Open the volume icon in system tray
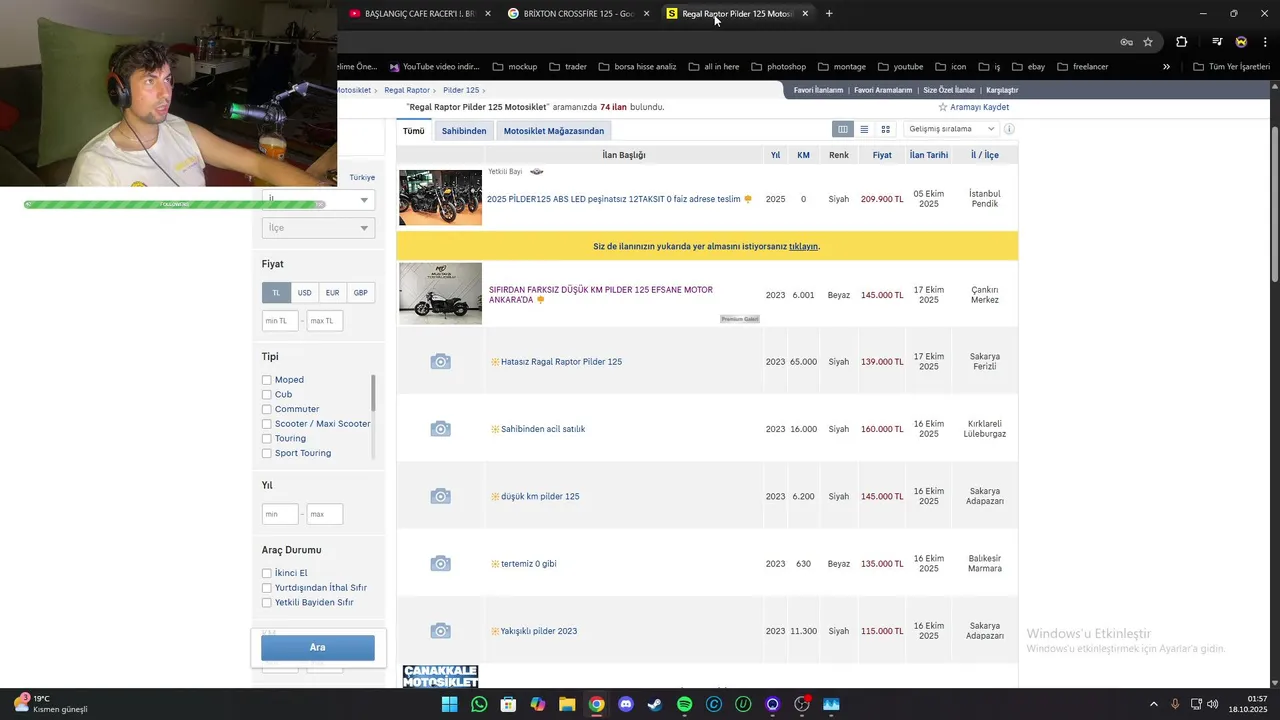The height and width of the screenshot is (720, 1280). click(x=1212, y=704)
